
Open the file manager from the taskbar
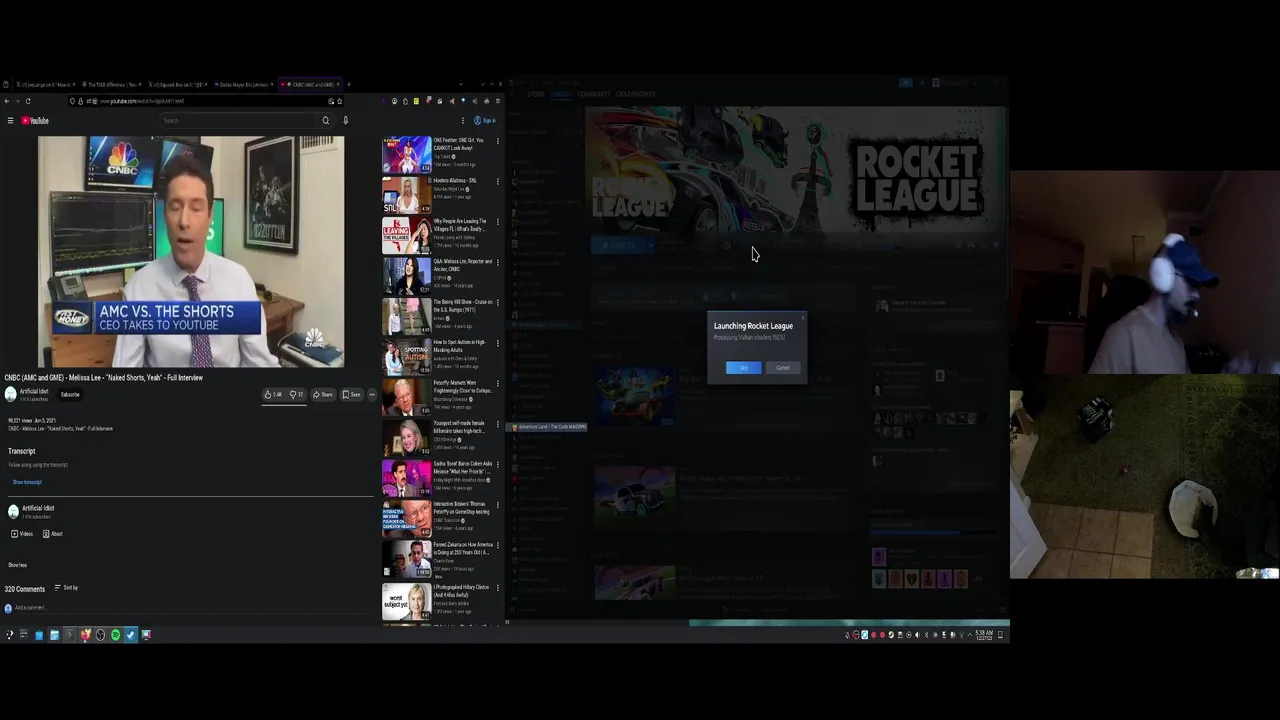click(54, 635)
